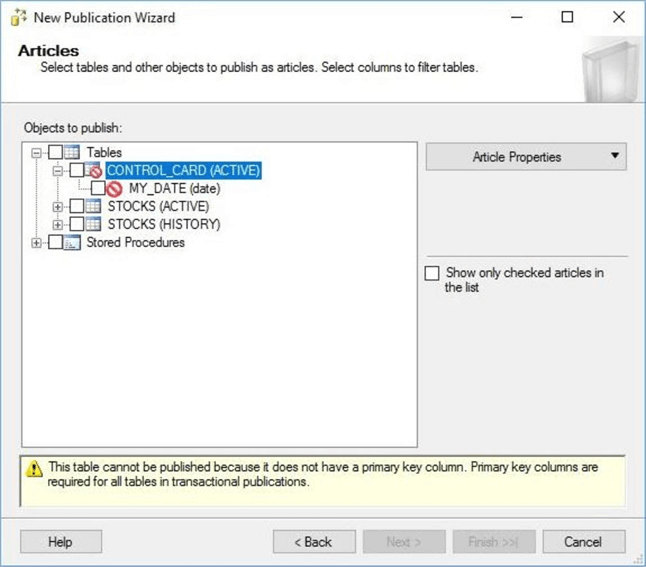
Task: Close the New Publication Wizard window
Action: click(619, 17)
